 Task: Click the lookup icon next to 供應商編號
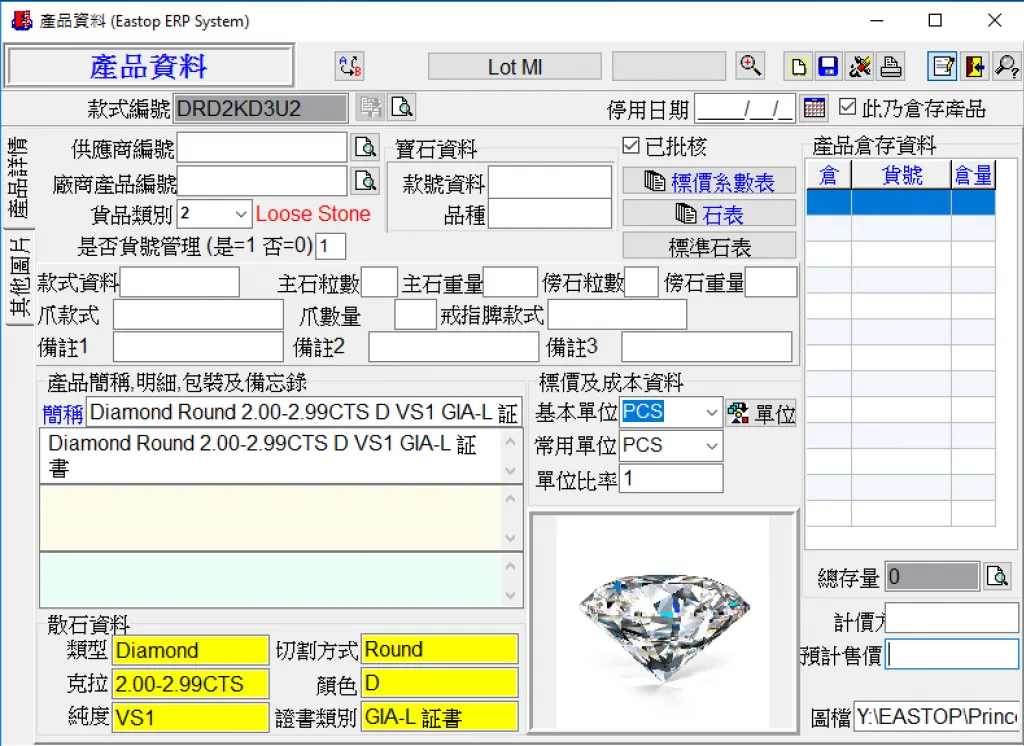click(x=365, y=148)
